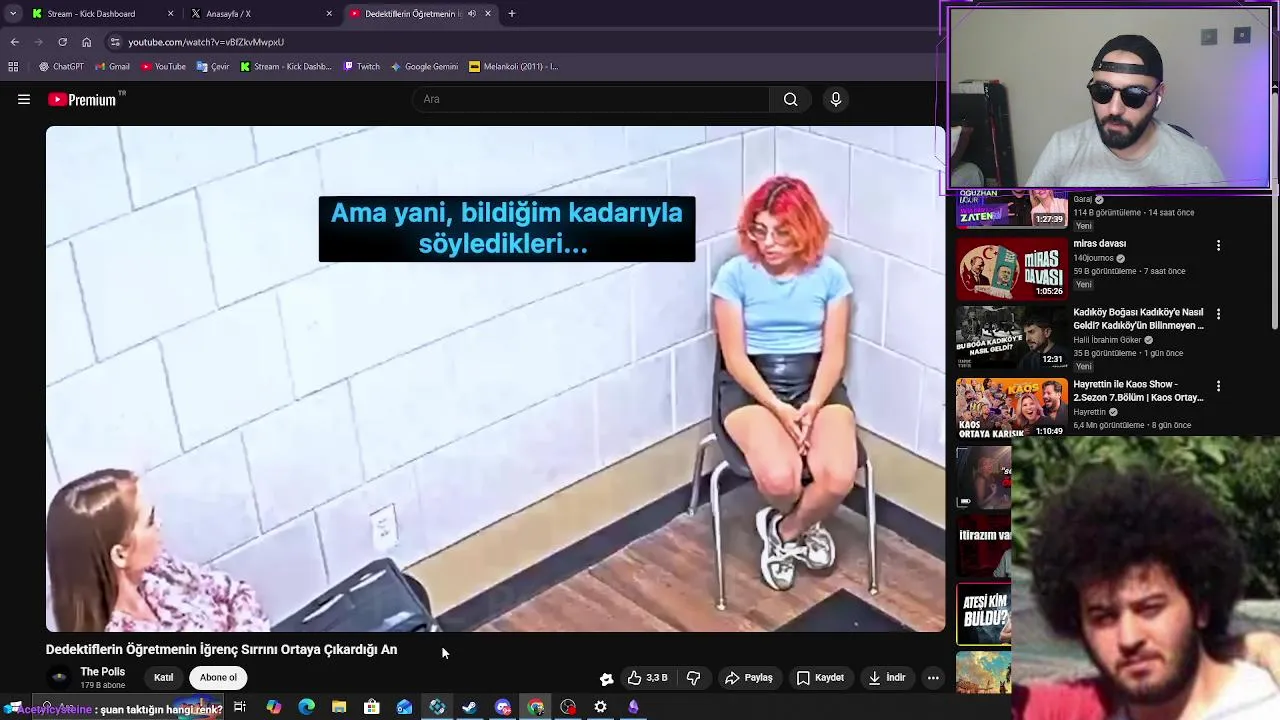
Task: Expand the tab search dropdown
Action: click(13, 14)
